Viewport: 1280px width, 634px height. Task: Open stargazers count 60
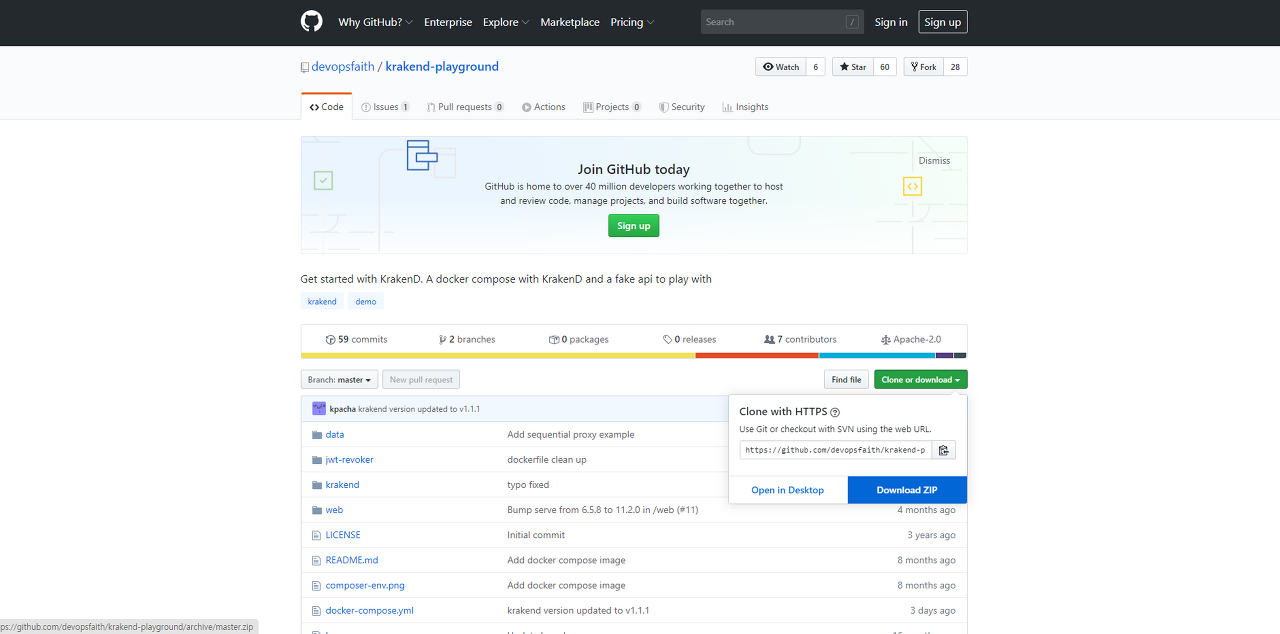point(885,67)
